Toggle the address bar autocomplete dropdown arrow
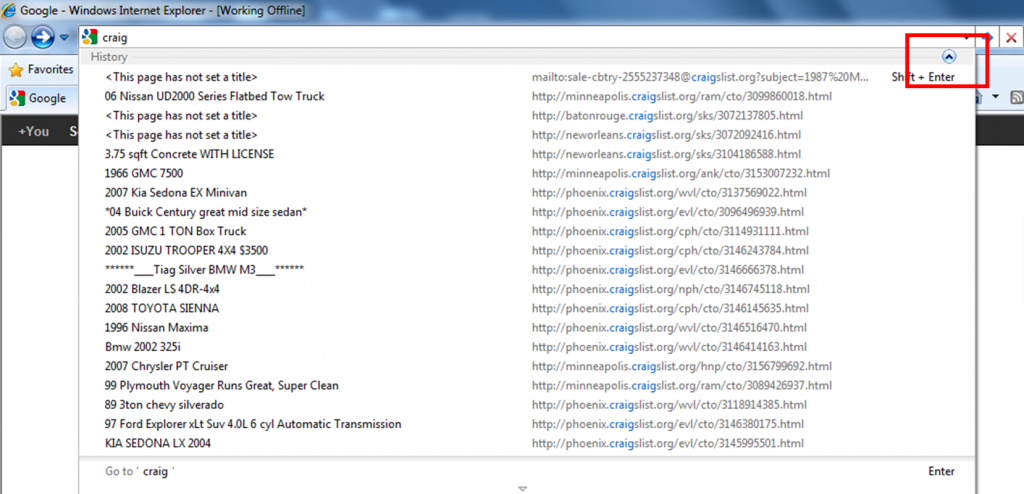 pos(967,38)
